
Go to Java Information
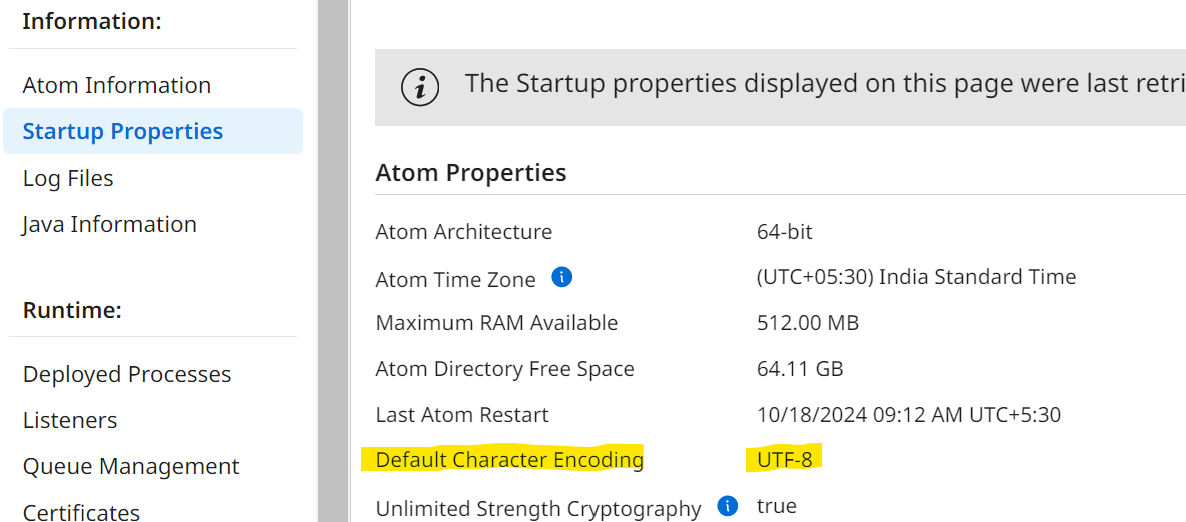pyautogui.click(x=110, y=224)
